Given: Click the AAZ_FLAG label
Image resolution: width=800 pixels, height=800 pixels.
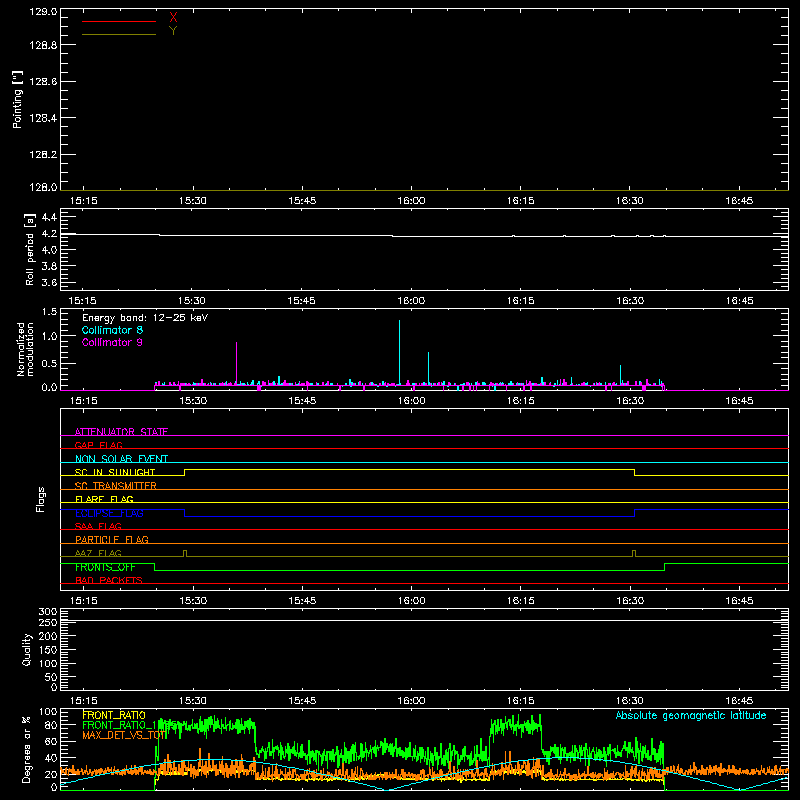Looking at the screenshot, I should (98, 553).
